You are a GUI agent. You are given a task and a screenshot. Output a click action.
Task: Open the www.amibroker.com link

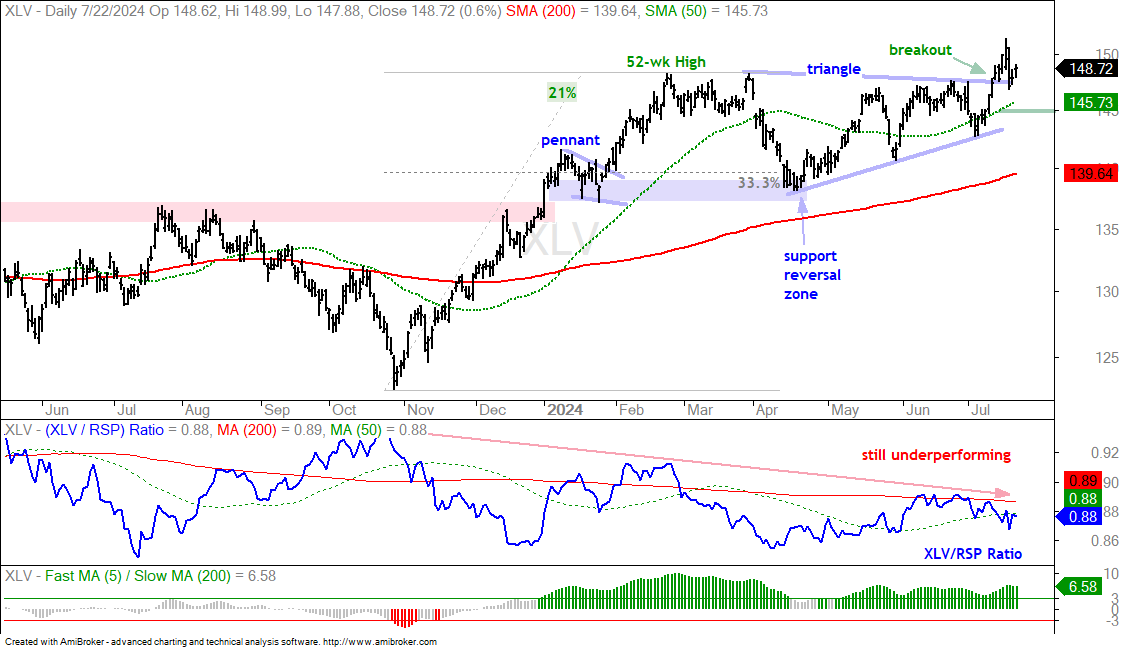coord(380,642)
